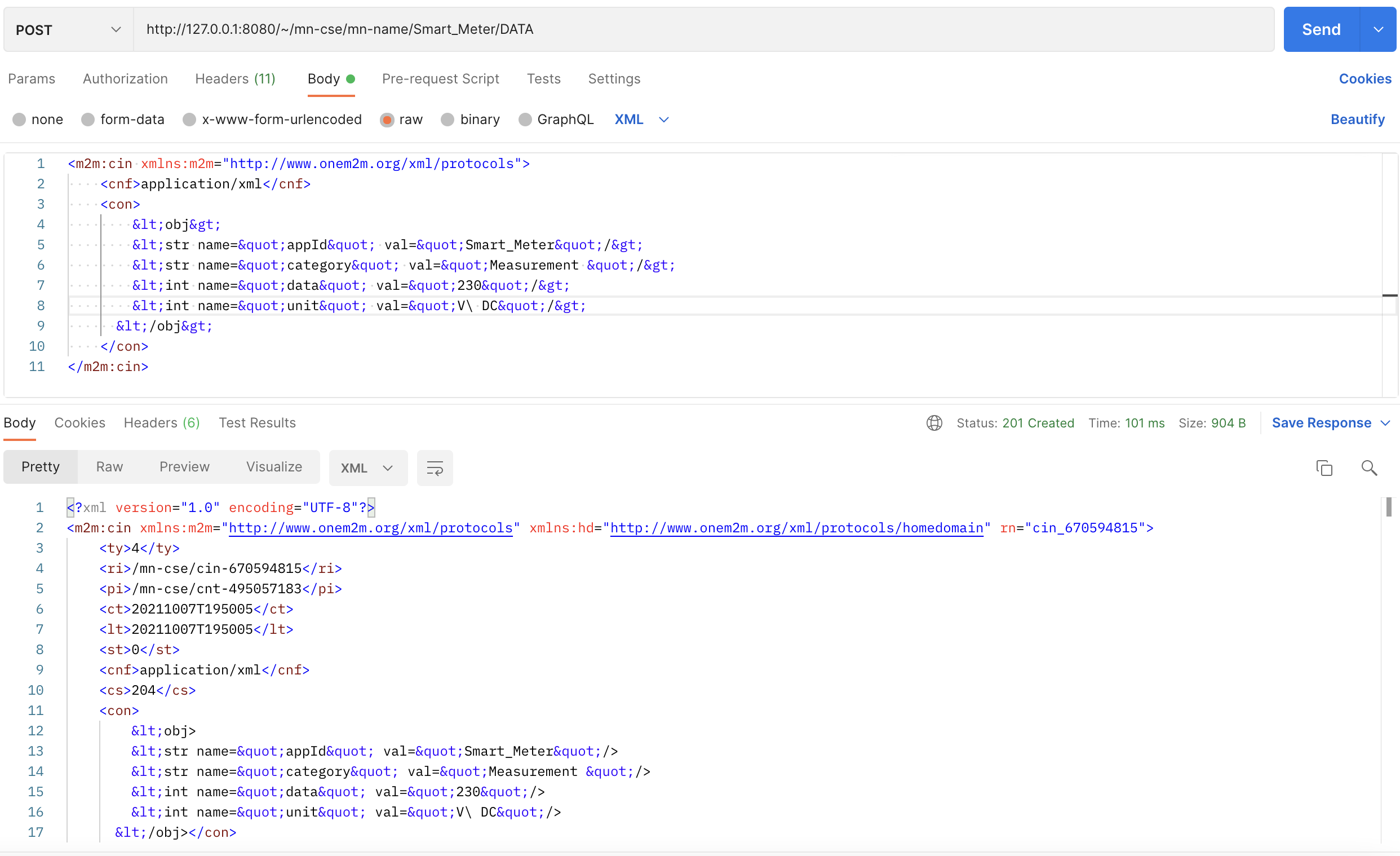Click the copy response icon
1400x856 pixels.
(1324, 469)
